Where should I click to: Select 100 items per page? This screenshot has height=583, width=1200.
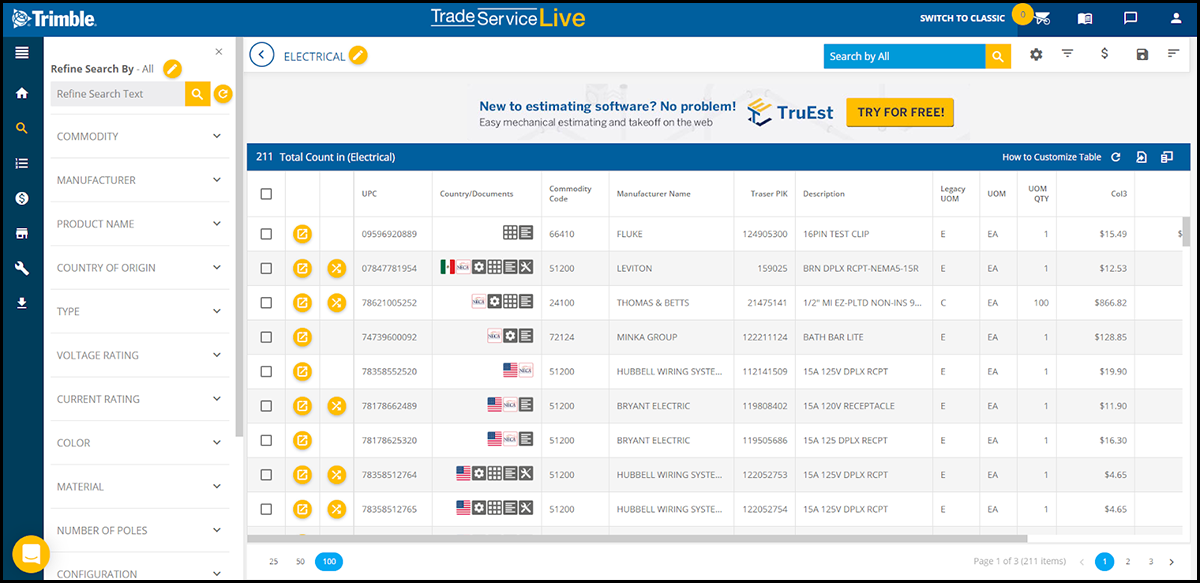[328, 562]
